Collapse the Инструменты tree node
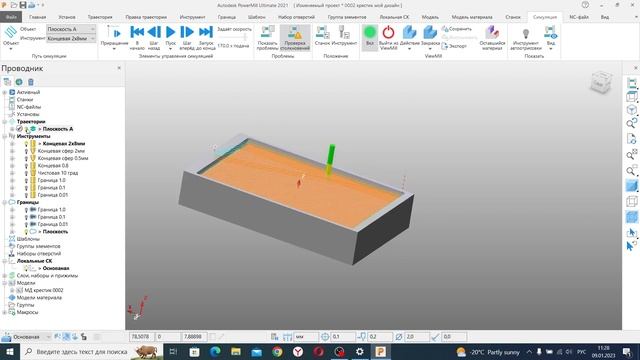This screenshot has width=640, height=360. pyautogui.click(x=4, y=136)
